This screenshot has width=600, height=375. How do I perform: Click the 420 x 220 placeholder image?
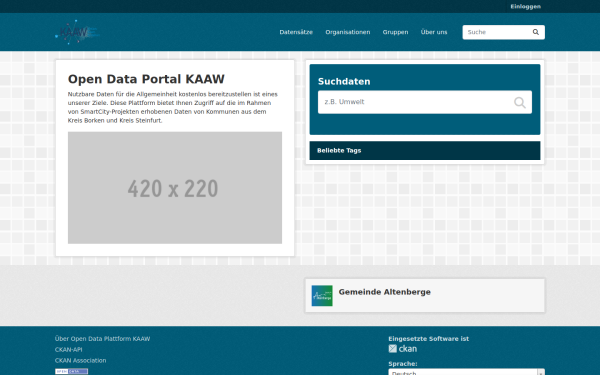pyautogui.click(x=175, y=188)
